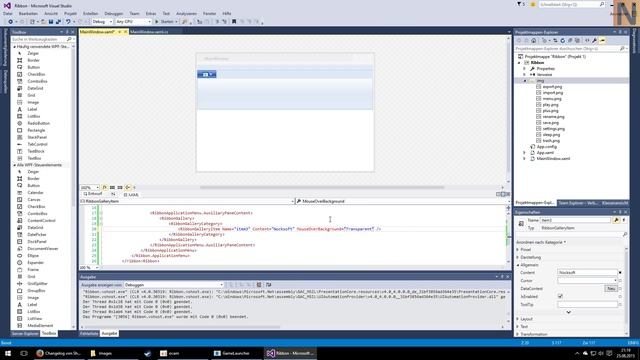
Task: Switch to the MainWindow.xaml.cs tab
Action: coord(149,32)
